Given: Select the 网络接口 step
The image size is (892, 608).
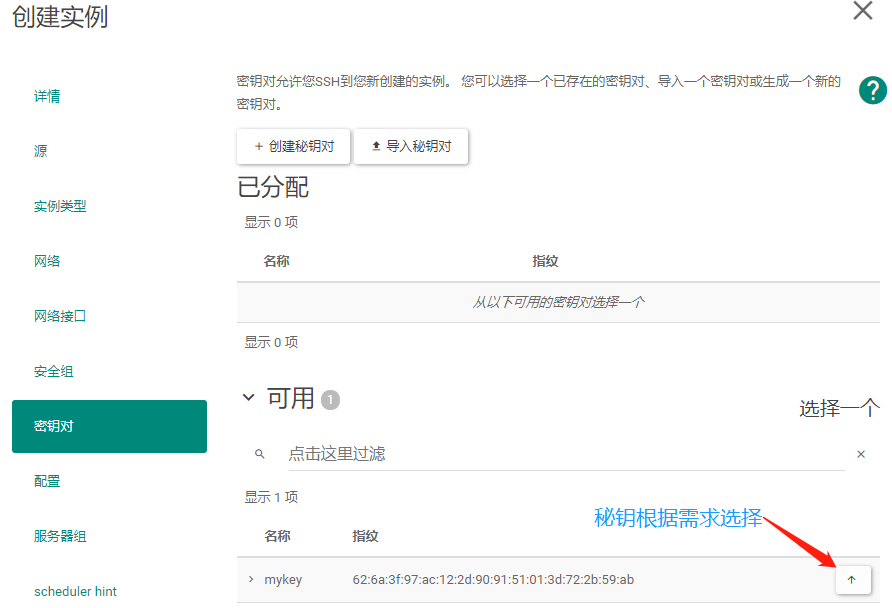Looking at the screenshot, I should click(60, 316).
